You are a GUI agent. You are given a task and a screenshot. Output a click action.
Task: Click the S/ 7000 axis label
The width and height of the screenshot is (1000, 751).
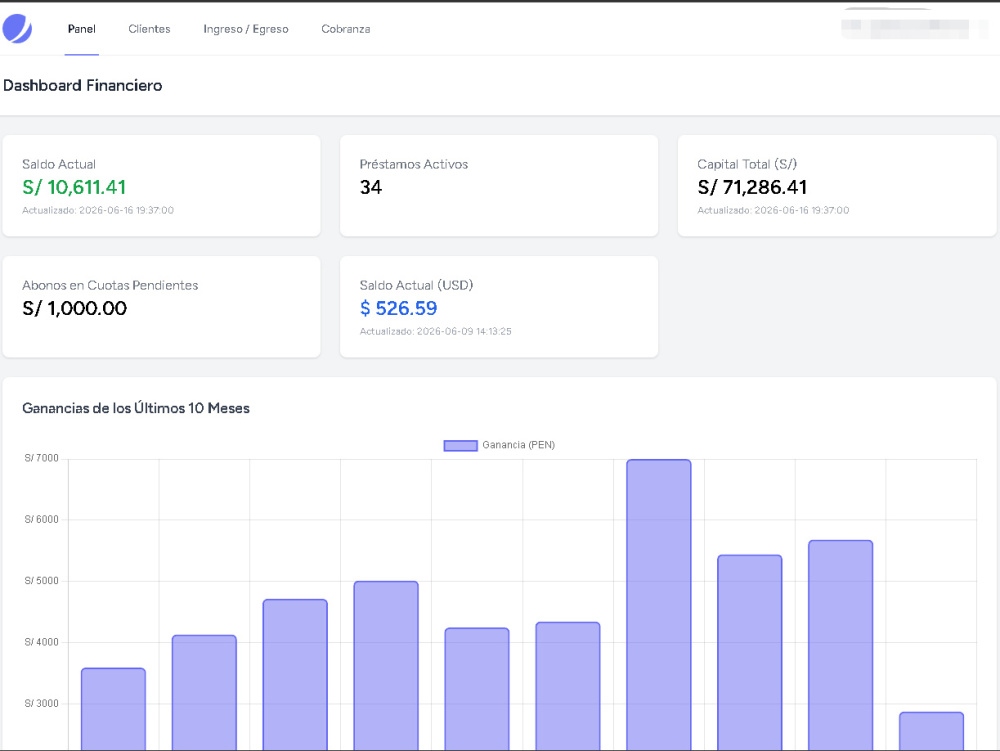pyautogui.click(x=41, y=458)
